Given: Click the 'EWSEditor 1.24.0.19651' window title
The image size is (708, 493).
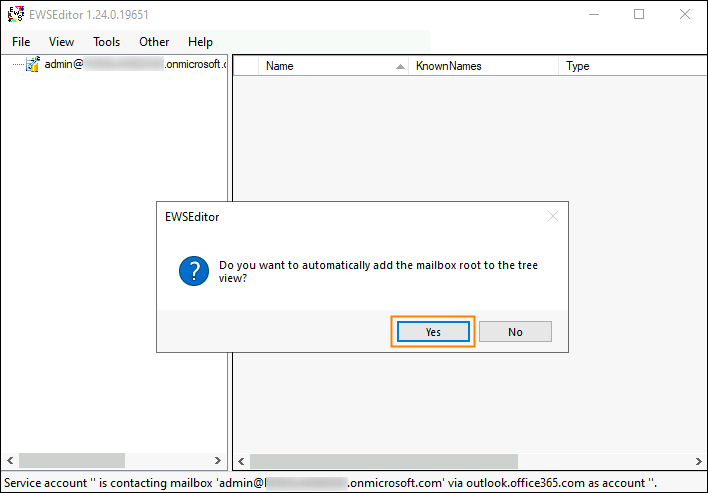Looking at the screenshot, I should click(89, 14).
